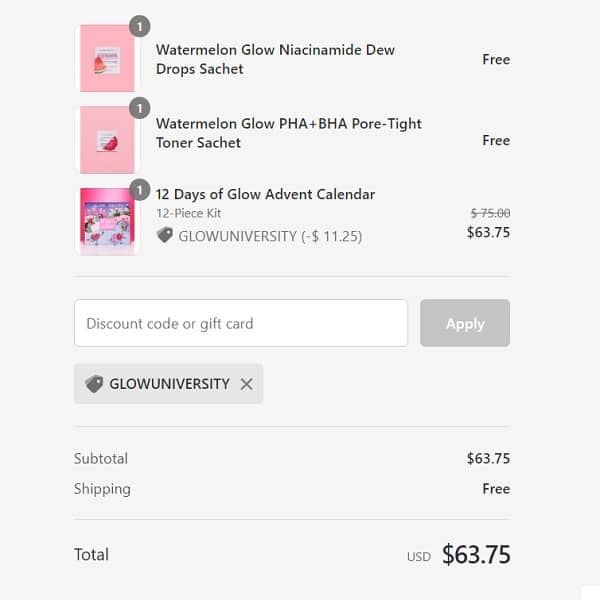600x600 pixels.
Task: Click quantity badge on Pore-Tight Toner Sachet
Action: pyautogui.click(x=140, y=108)
